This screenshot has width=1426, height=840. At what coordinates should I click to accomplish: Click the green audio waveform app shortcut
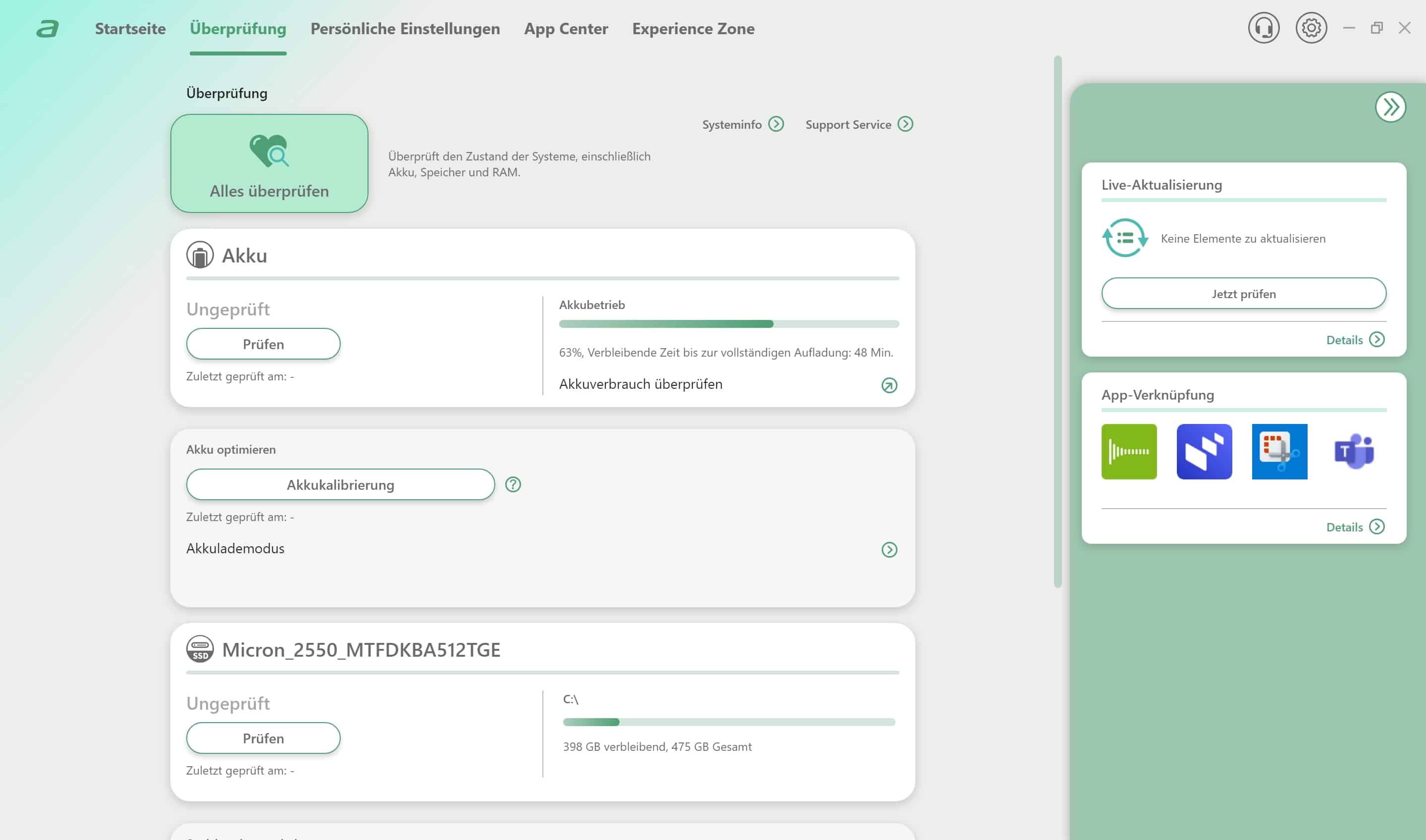coord(1128,451)
